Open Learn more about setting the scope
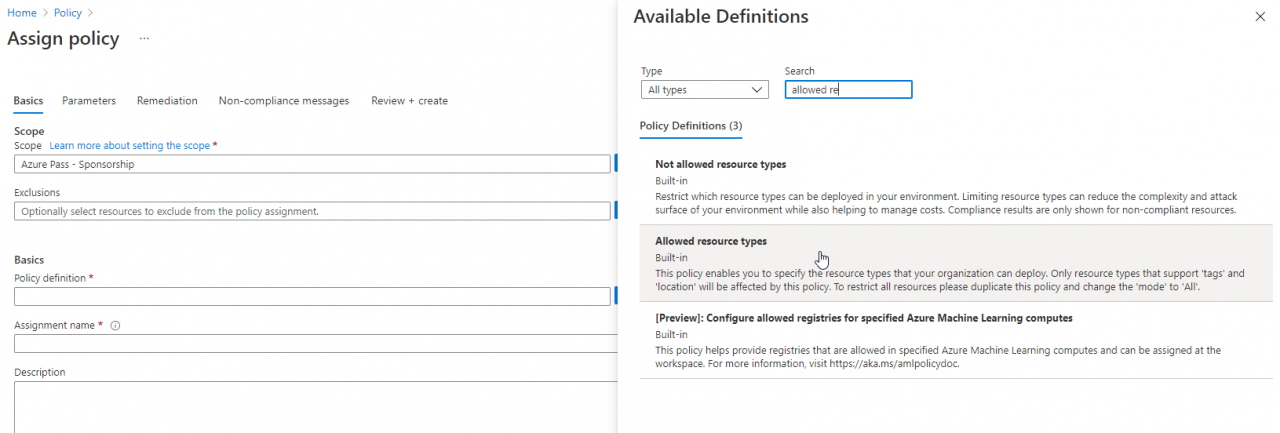This screenshot has width=1280, height=433. pos(129,146)
